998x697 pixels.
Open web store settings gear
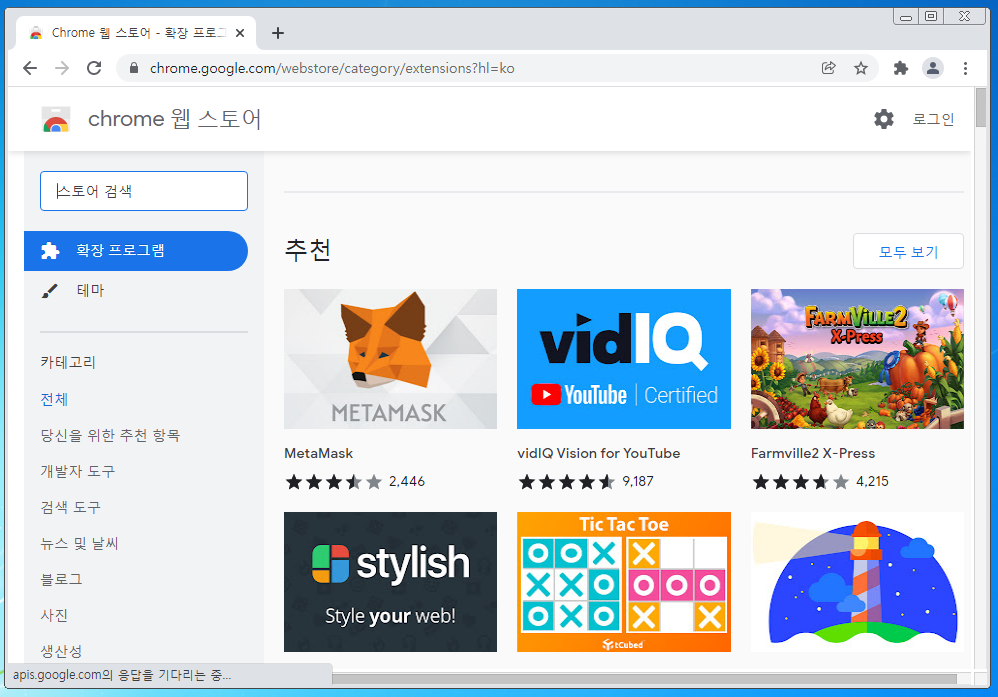[x=883, y=119]
